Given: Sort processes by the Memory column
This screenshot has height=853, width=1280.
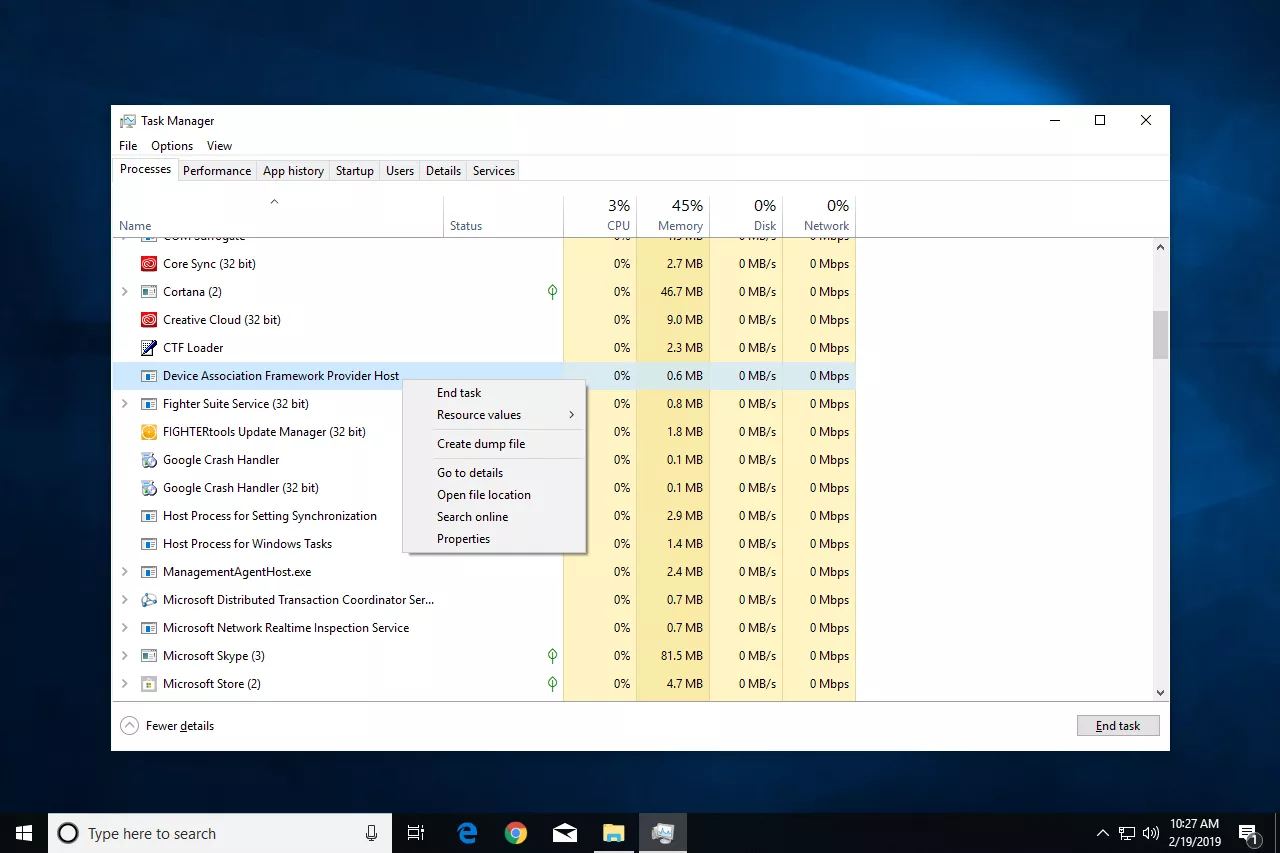Looking at the screenshot, I should tap(673, 216).
